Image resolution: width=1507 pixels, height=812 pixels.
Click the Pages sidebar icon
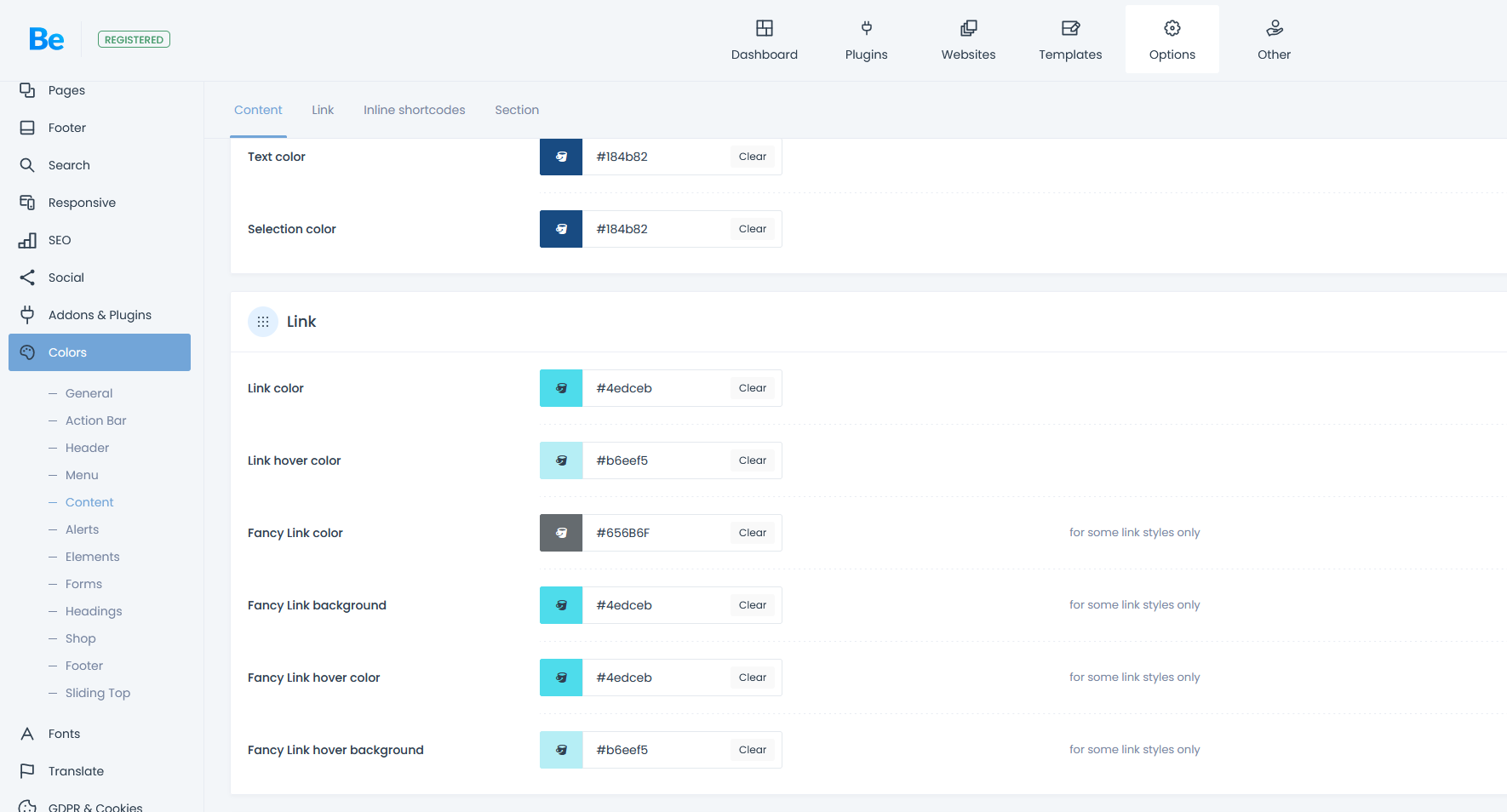pyautogui.click(x=27, y=90)
